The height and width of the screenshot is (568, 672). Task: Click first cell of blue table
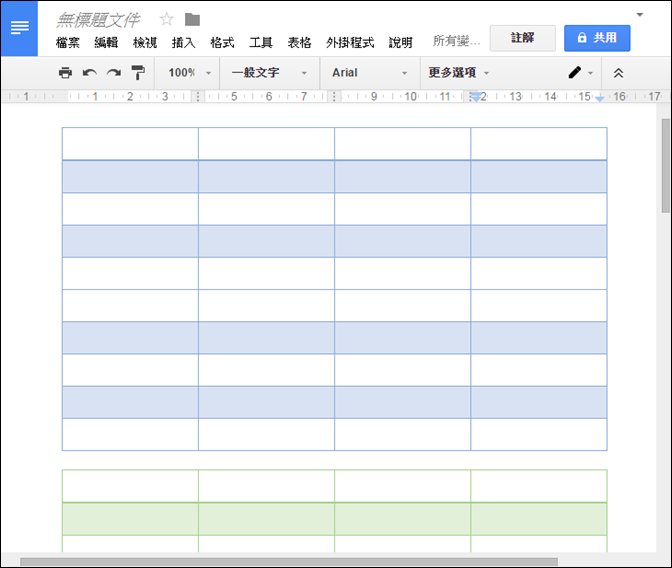[130, 144]
